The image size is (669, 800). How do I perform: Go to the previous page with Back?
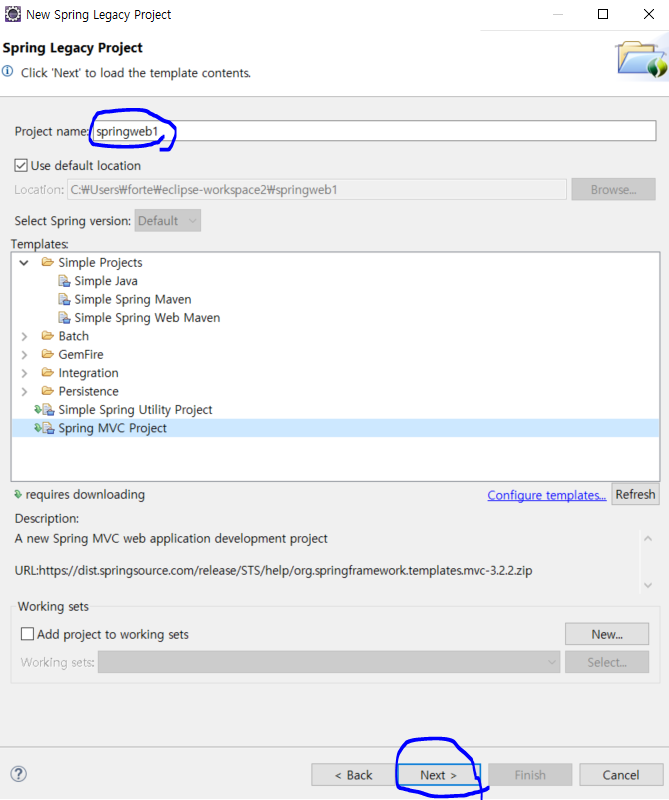354,775
